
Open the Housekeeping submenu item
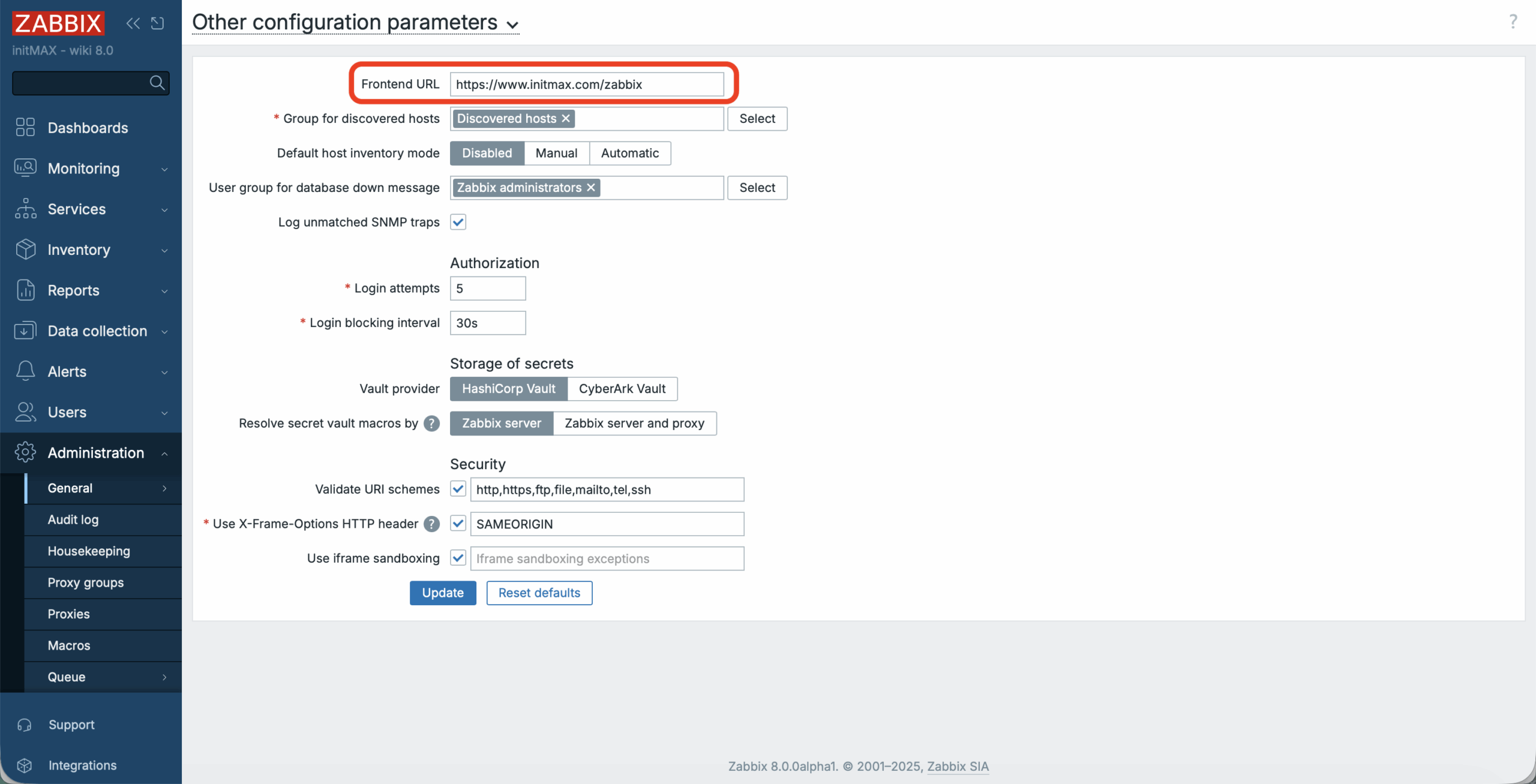point(89,551)
